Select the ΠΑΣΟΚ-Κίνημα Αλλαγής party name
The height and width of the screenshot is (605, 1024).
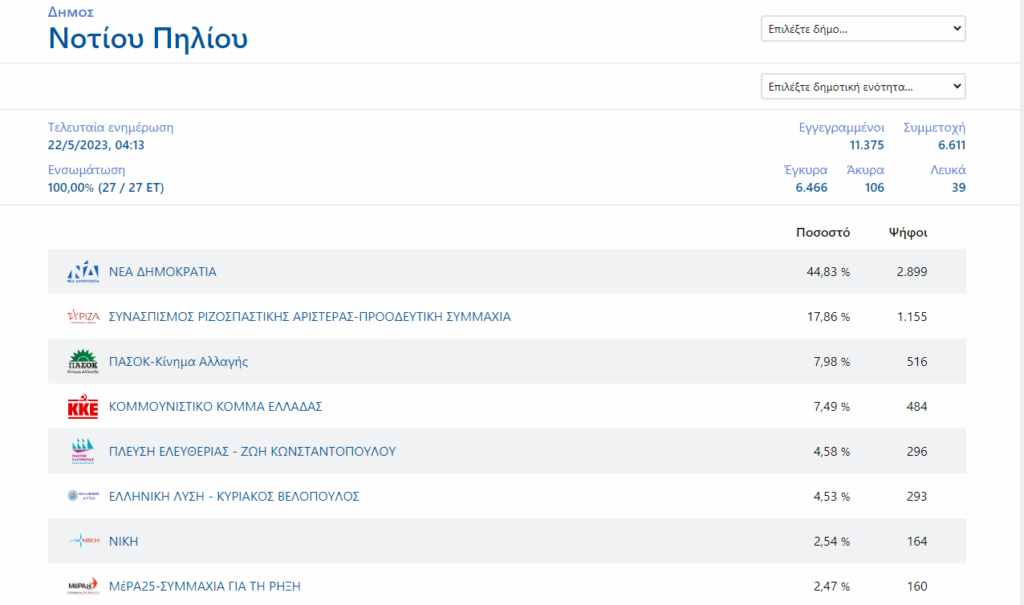tap(178, 362)
